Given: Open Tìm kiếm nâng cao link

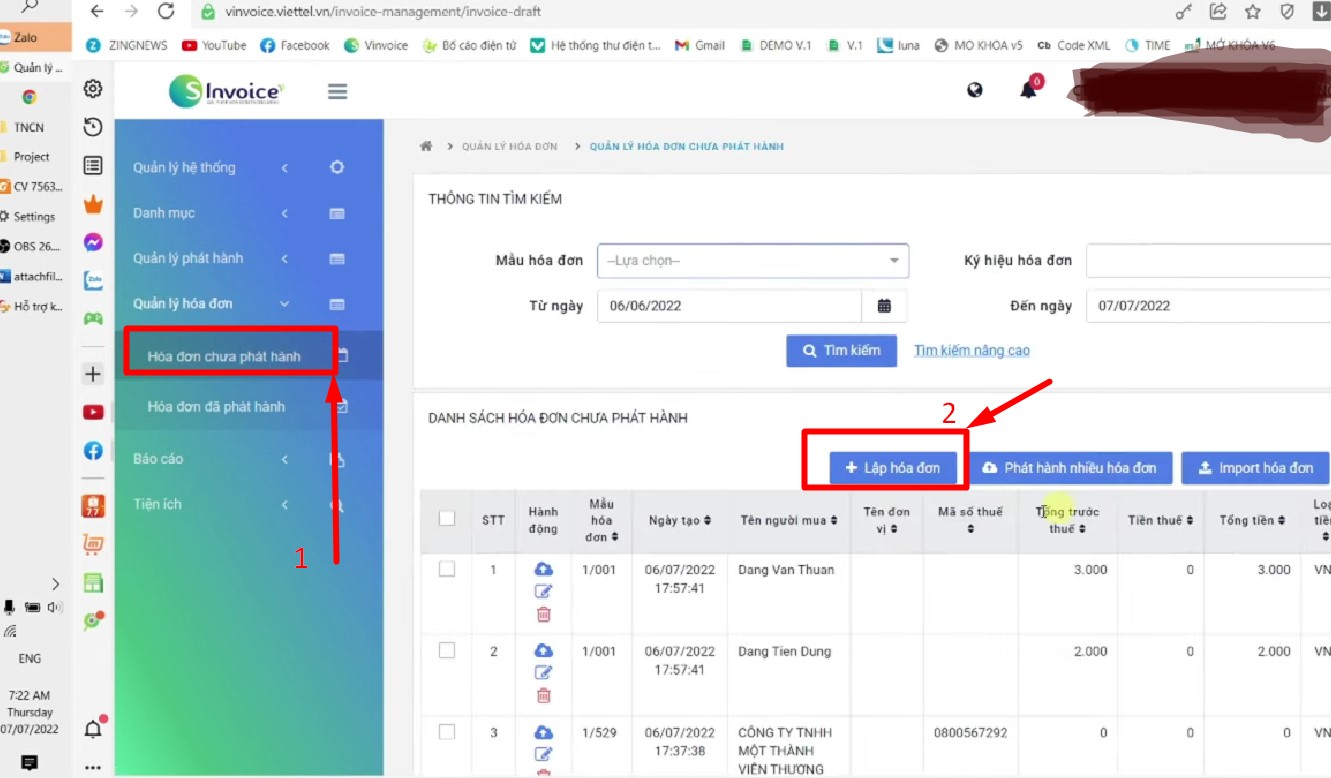Looking at the screenshot, I should 972,350.
